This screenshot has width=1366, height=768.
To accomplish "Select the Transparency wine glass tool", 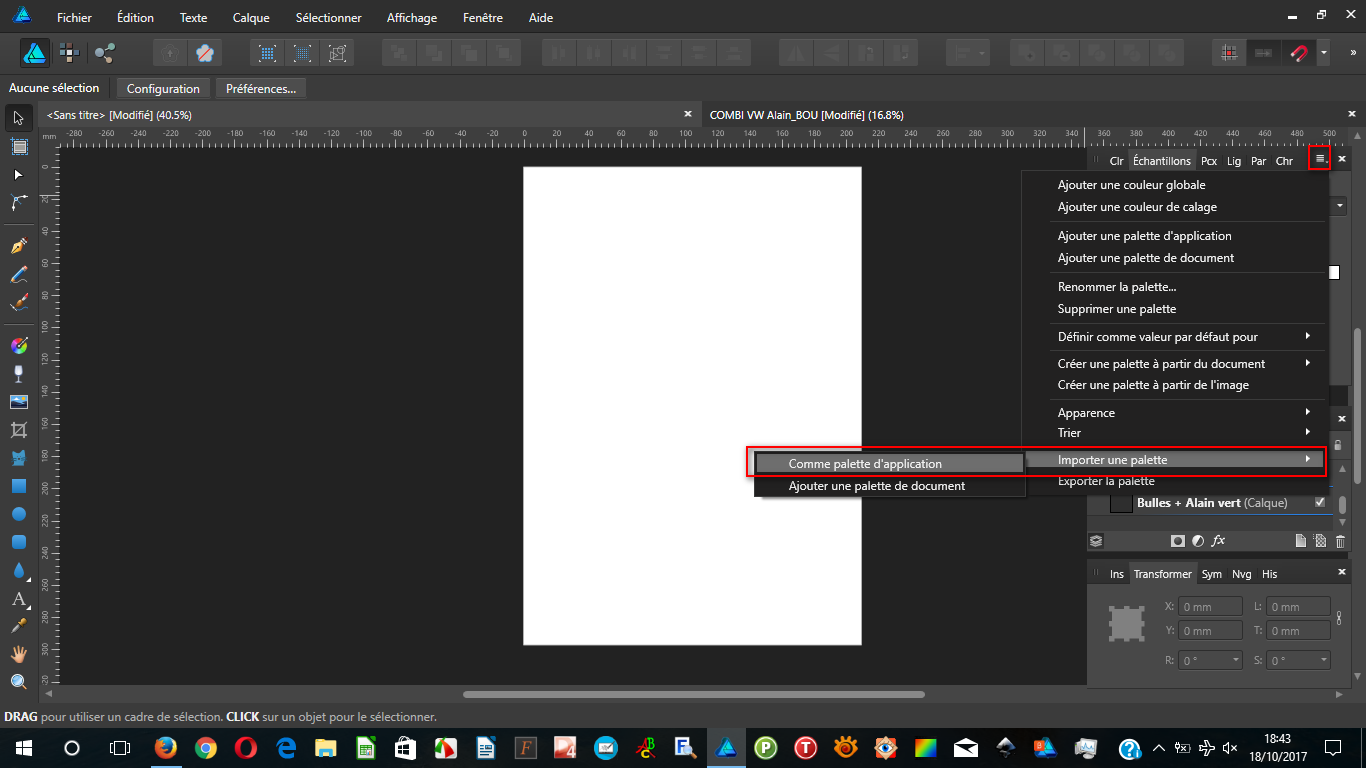I will (x=18, y=373).
